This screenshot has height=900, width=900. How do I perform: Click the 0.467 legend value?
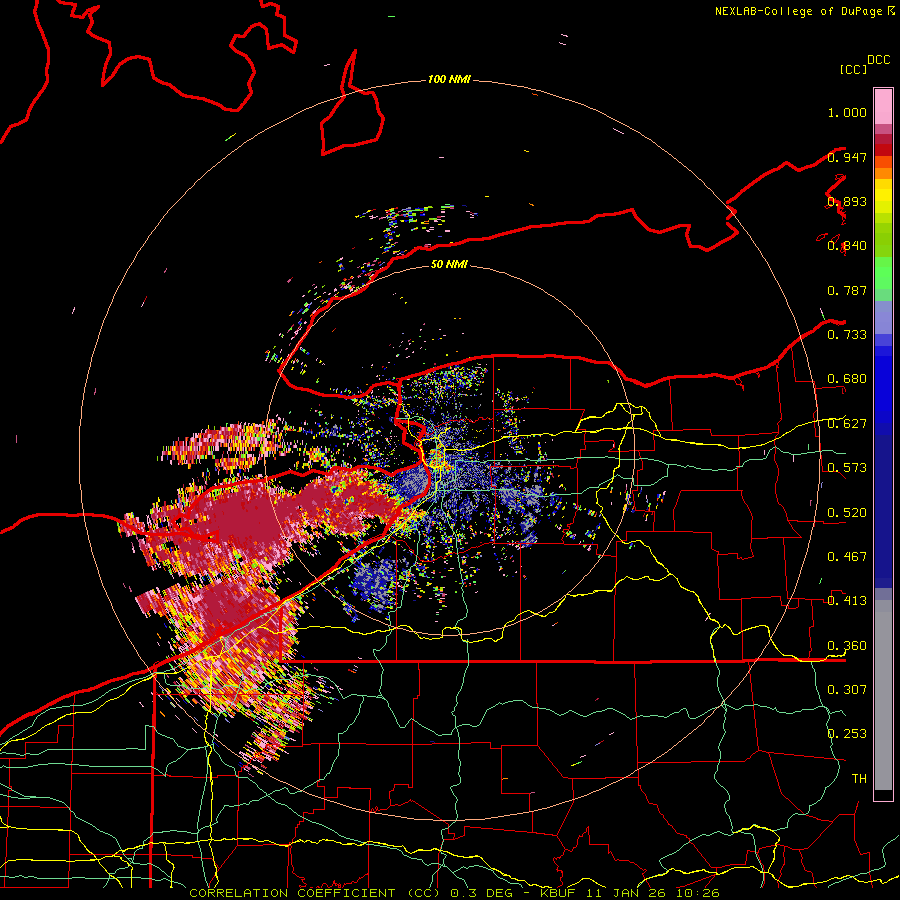coord(847,557)
